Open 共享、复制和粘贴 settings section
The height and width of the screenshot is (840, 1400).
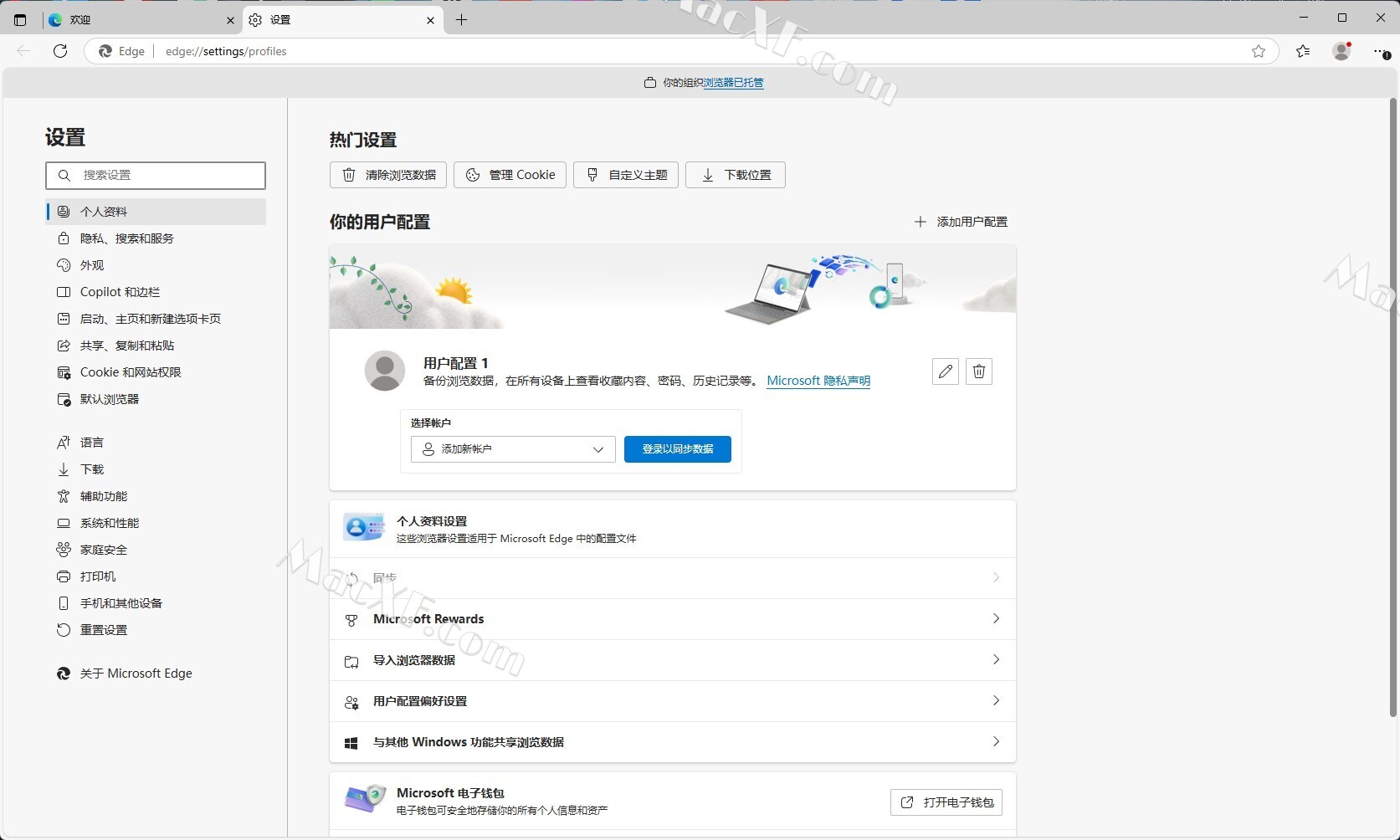point(156,346)
